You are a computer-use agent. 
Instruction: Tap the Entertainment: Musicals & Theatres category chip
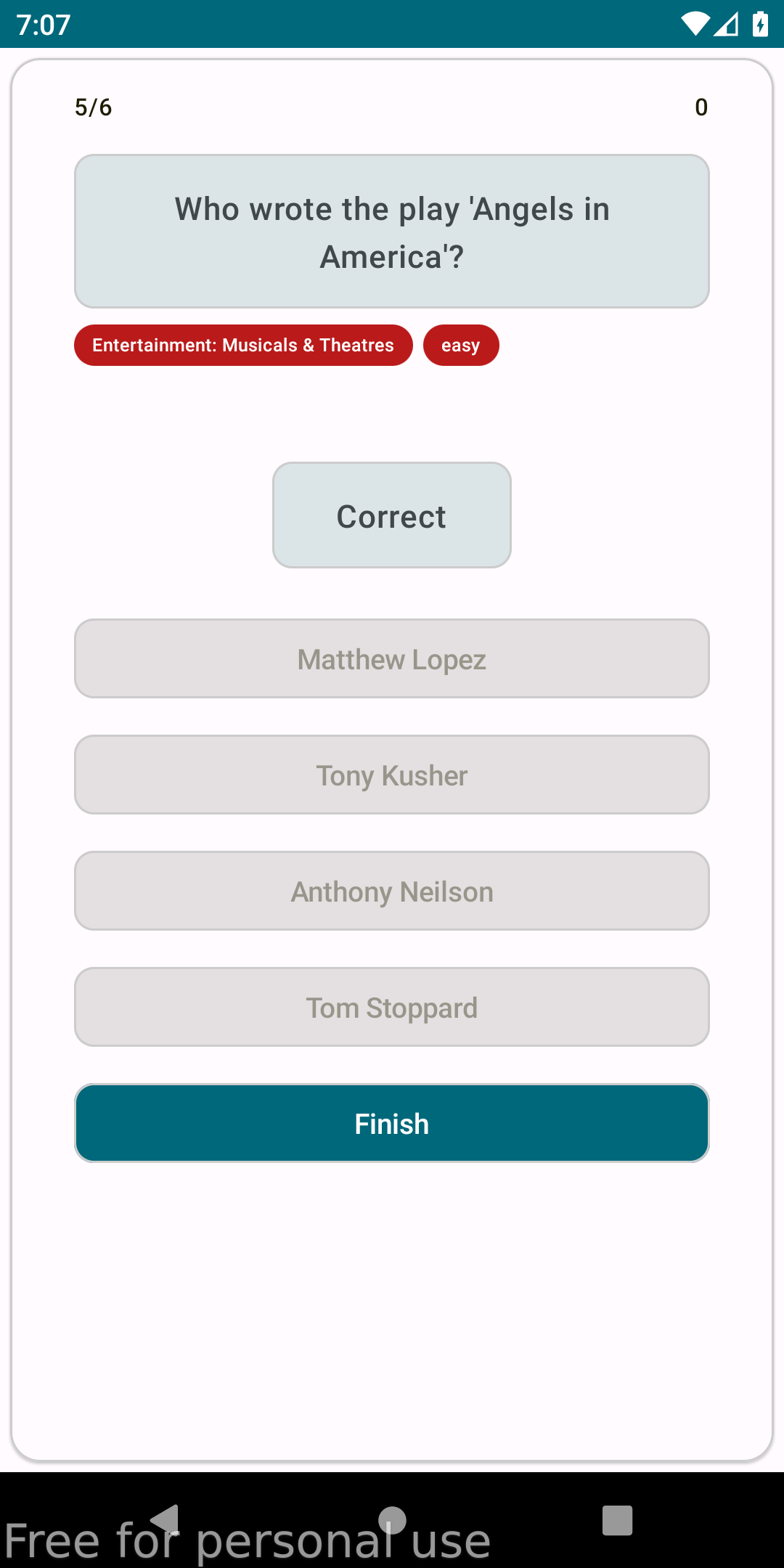point(243,346)
